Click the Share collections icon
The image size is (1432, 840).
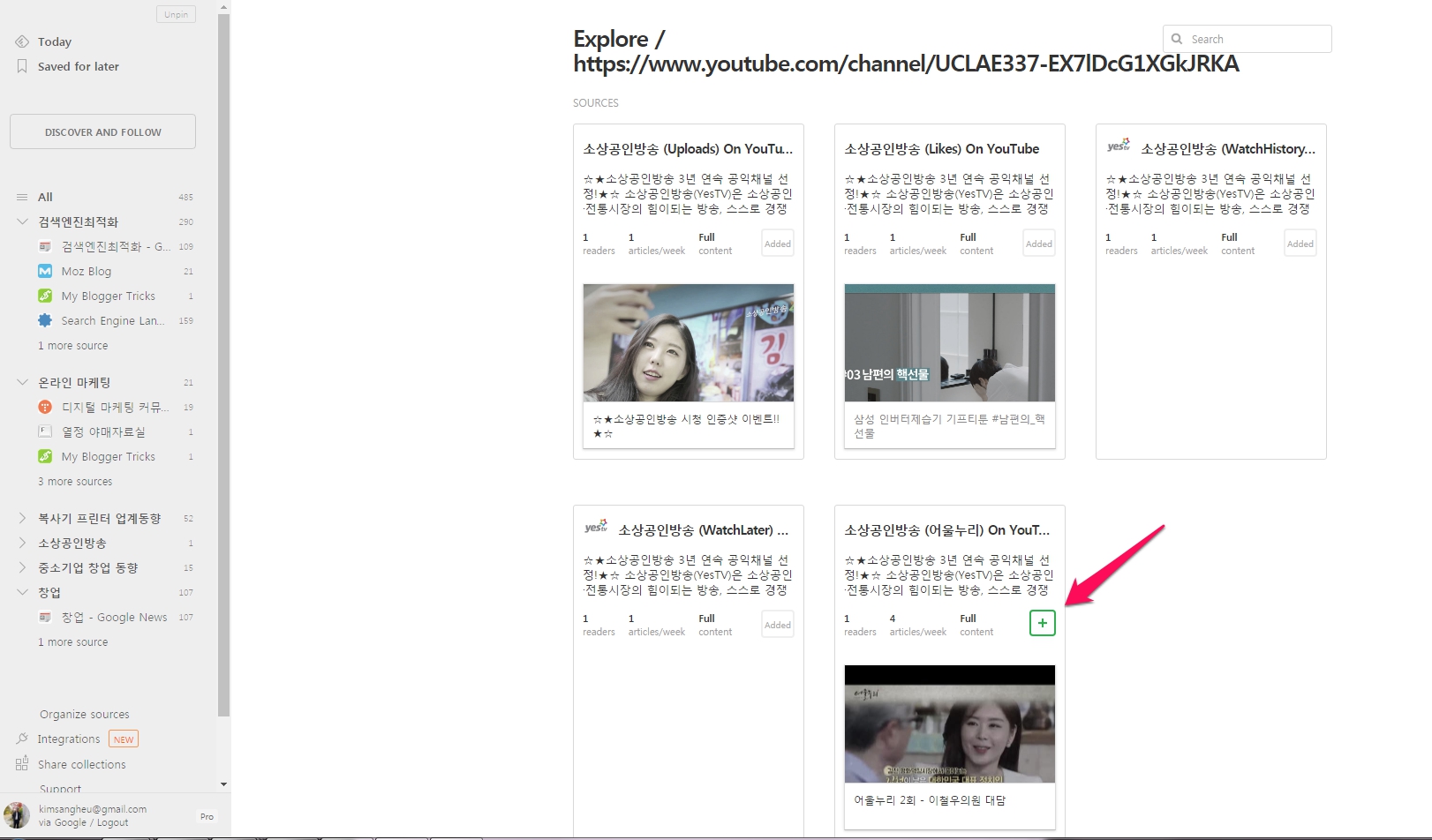pyautogui.click(x=22, y=764)
